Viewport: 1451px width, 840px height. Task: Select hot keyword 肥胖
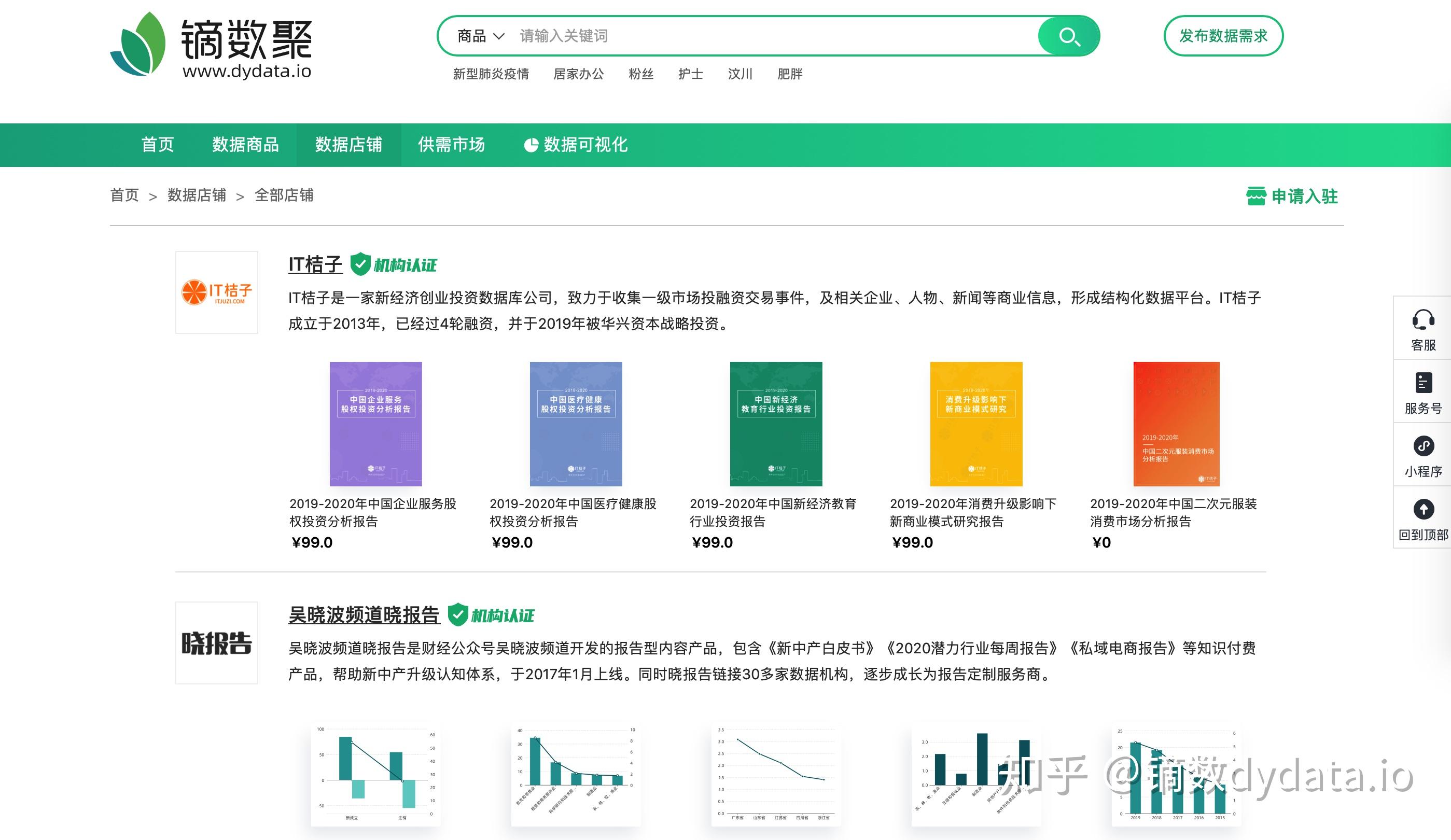pyautogui.click(x=789, y=74)
